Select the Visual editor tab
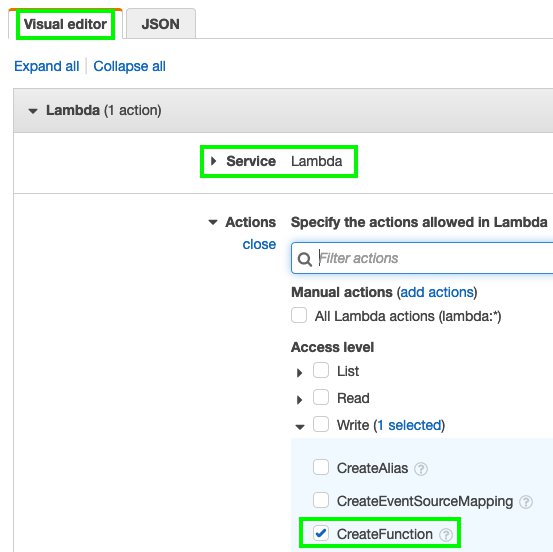 click(x=65, y=24)
